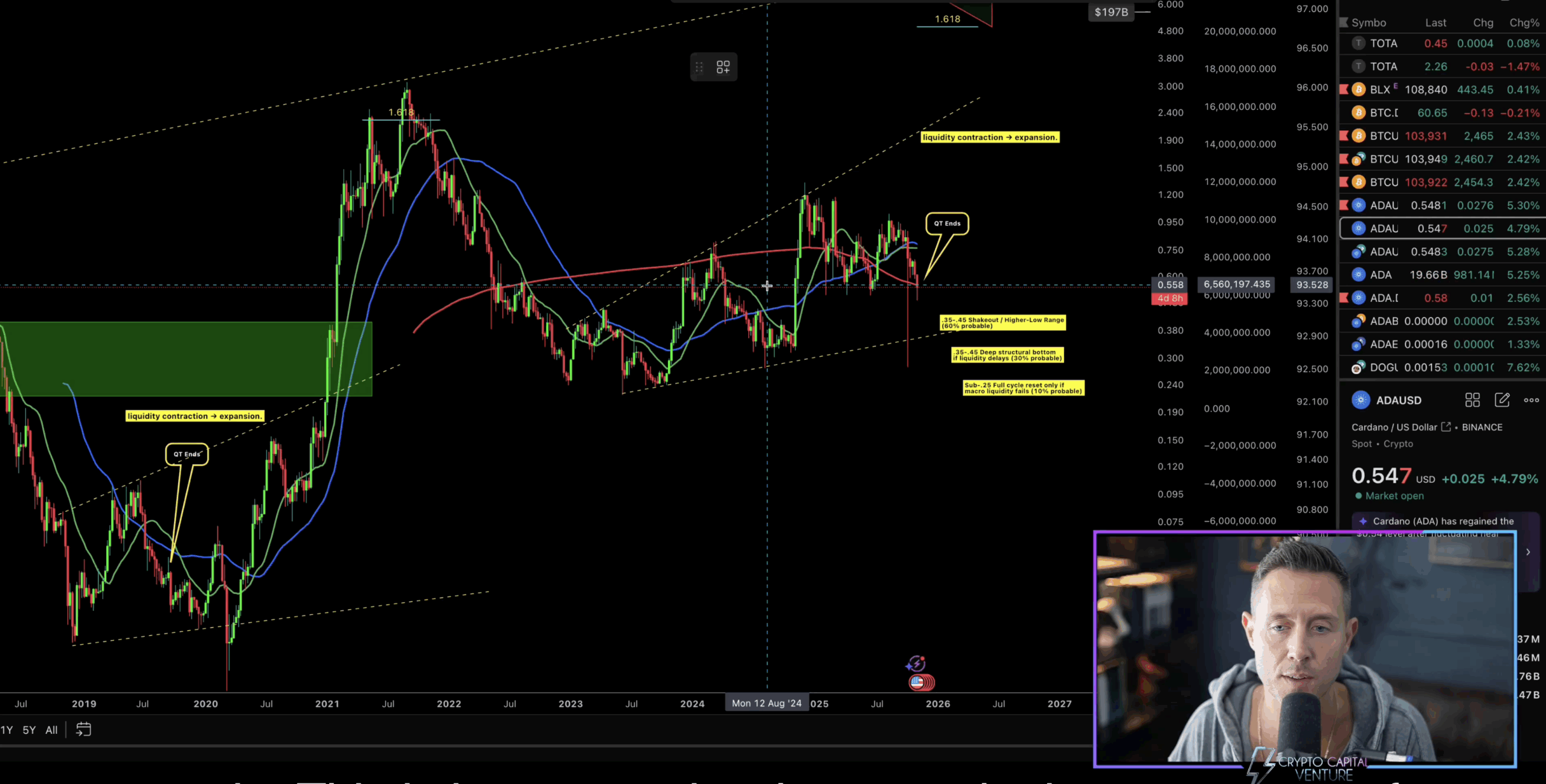1546x784 pixels.
Task: Grab the floating toolbar drag handle dots
Action: coord(699,67)
